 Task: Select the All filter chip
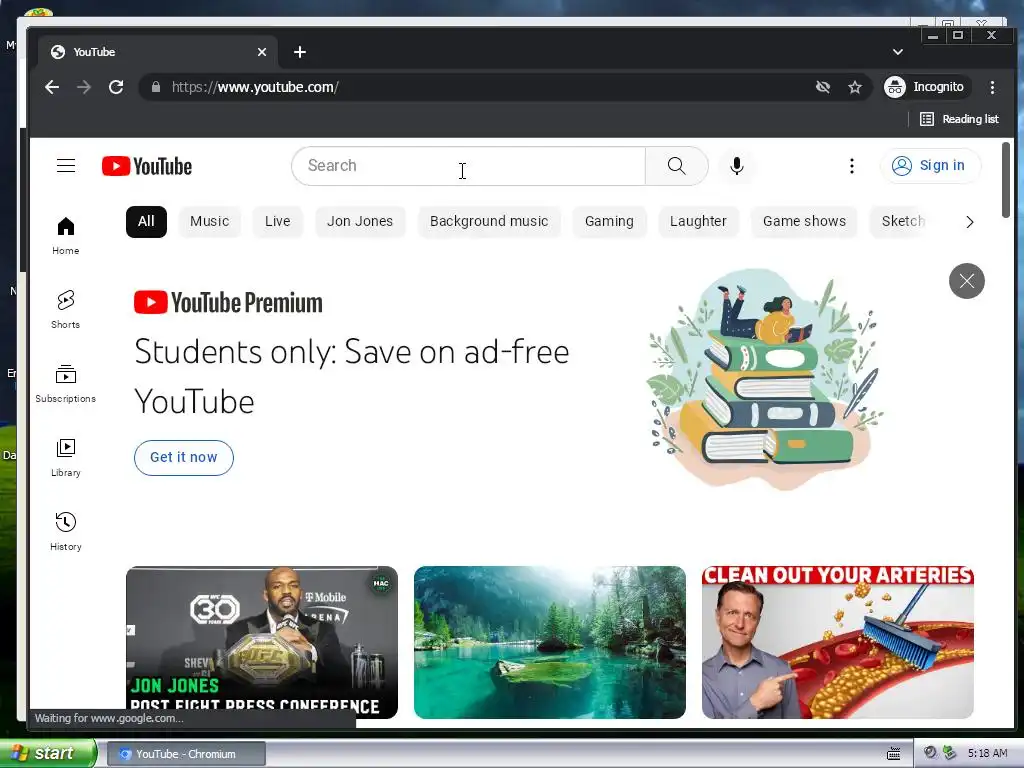click(x=146, y=221)
